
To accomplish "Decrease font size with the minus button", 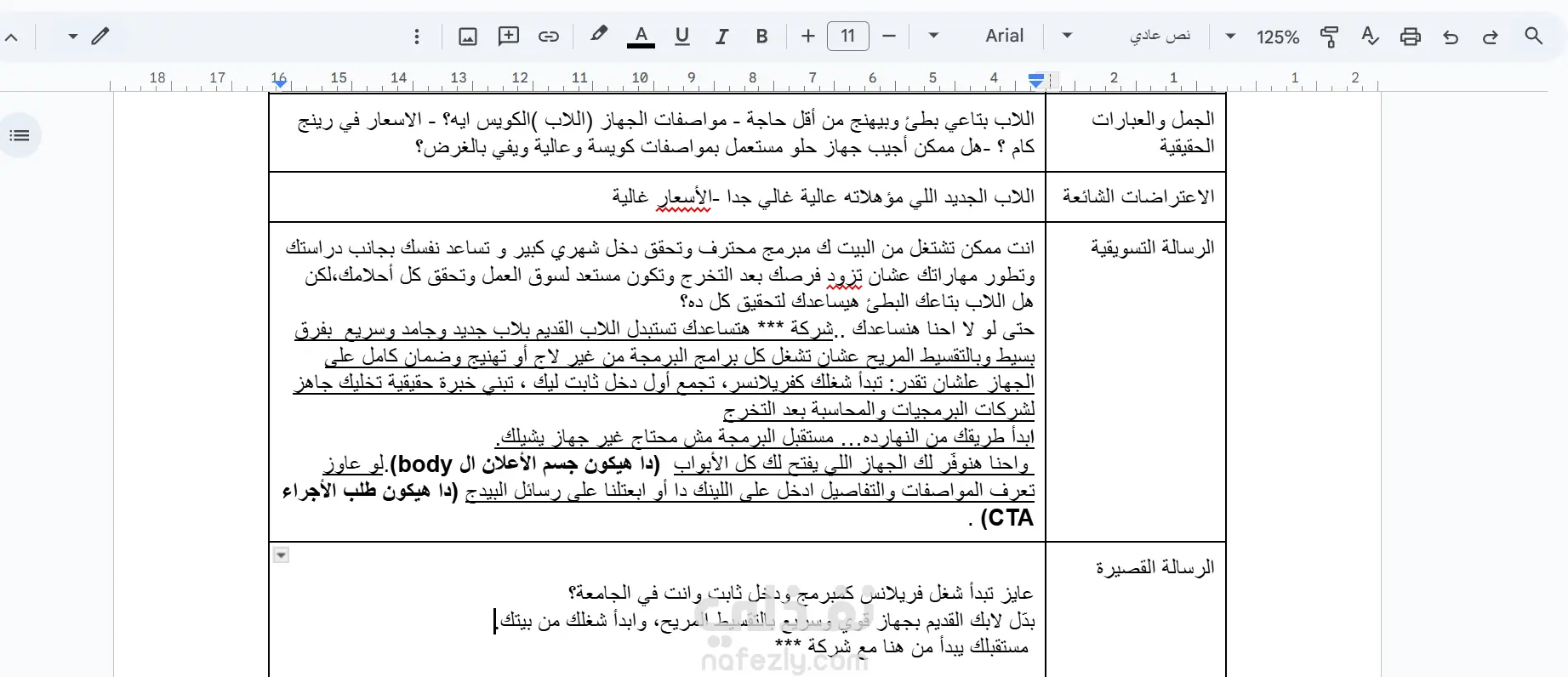I will tap(889, 36).
